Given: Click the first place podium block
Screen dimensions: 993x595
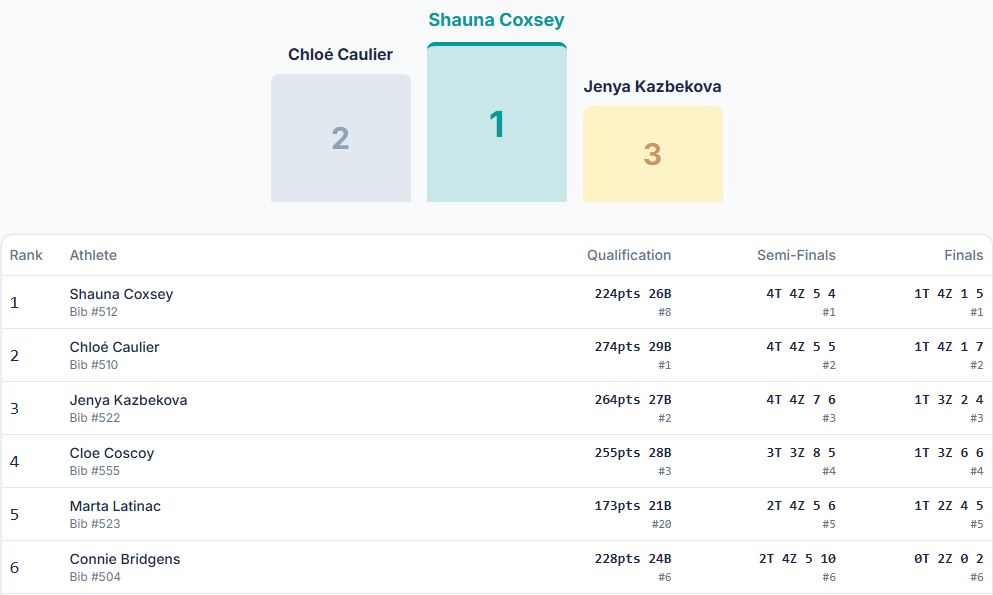Looking at the screenshot, I should 496,124.
